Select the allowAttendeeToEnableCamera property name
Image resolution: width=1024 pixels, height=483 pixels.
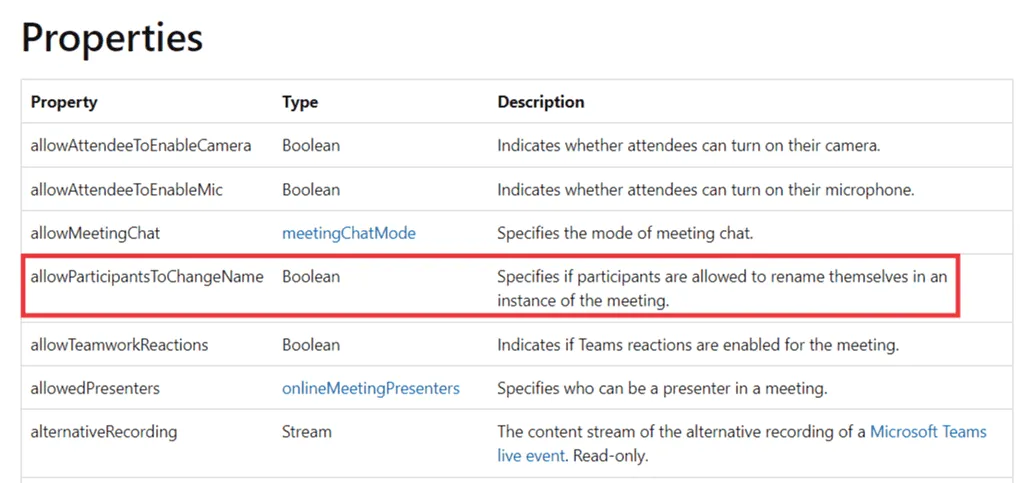pyautogui.click(x=141, y=145)
